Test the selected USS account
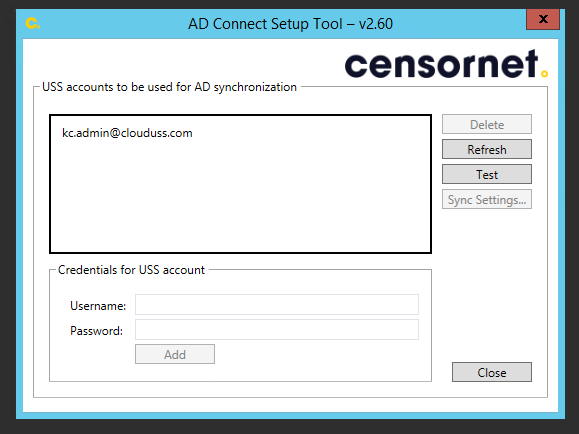This screenshot has width=579, height=434. [x=487, y=174]
